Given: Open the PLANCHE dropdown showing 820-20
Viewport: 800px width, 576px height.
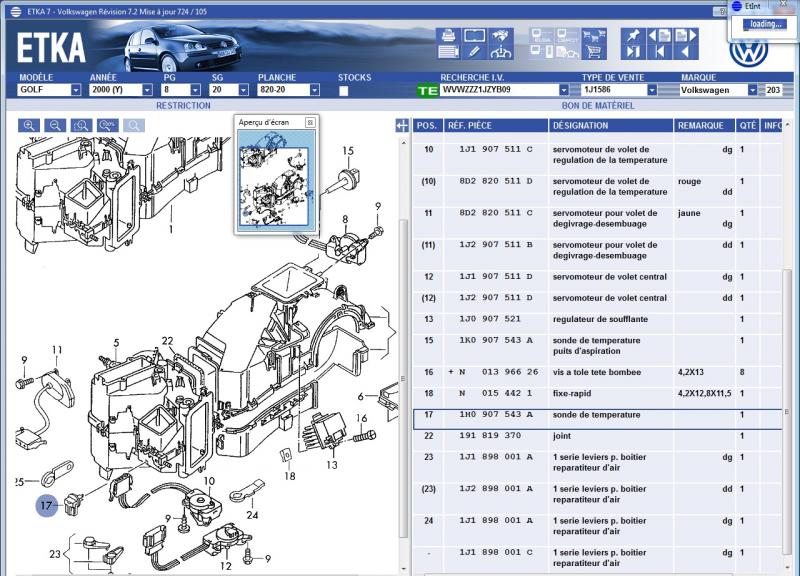Looking at the screenshot, I should pyautogui.click(x=314, y=90).
